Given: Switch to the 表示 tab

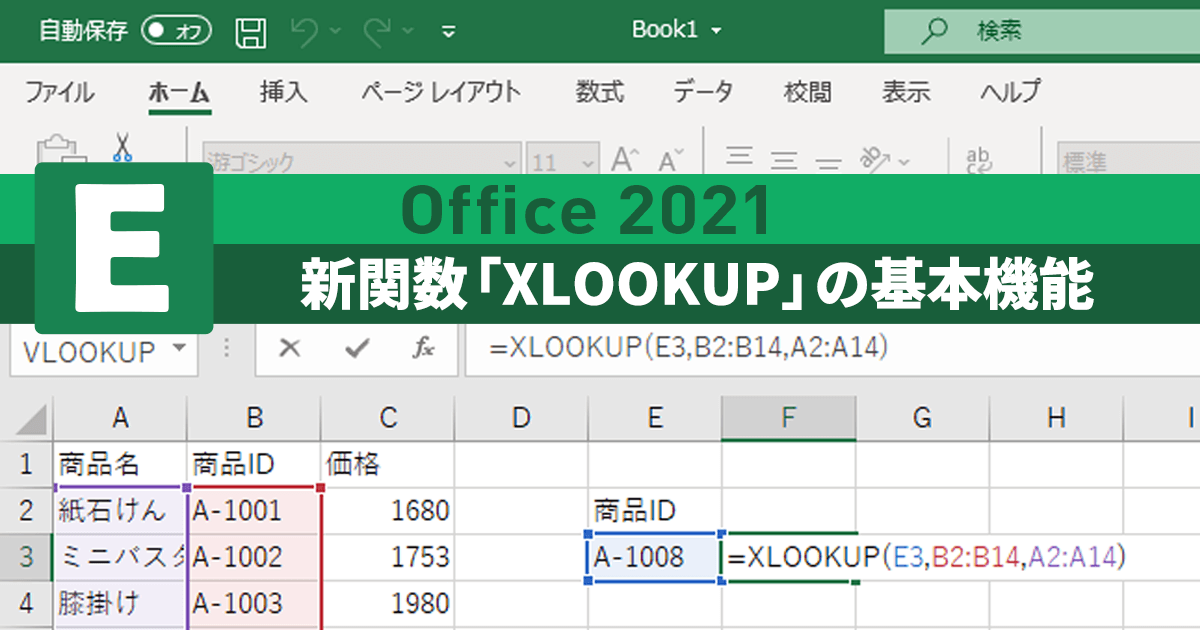Looking at the screenshot, I should [906, 92].
